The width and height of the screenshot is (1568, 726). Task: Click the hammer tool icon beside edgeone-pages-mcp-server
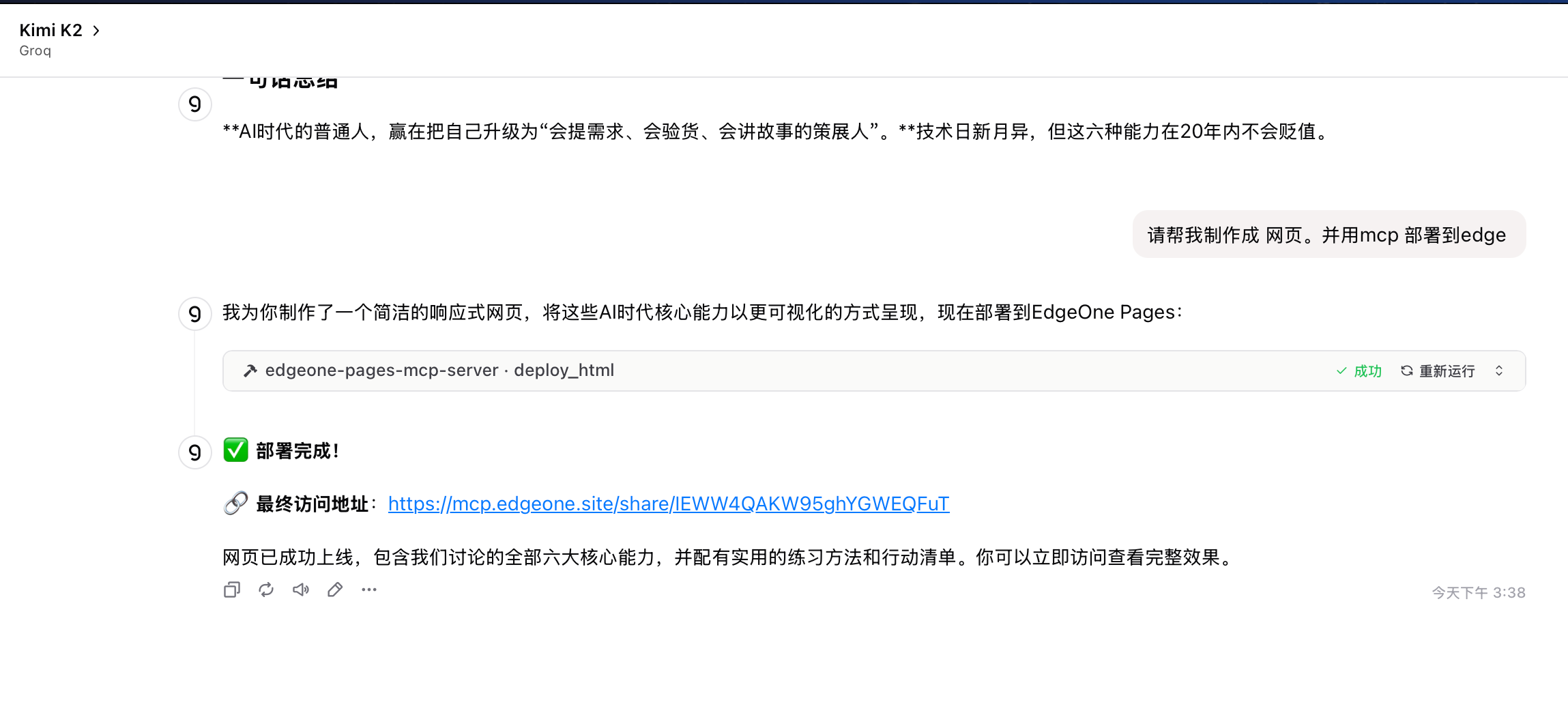tap(250, 371)
